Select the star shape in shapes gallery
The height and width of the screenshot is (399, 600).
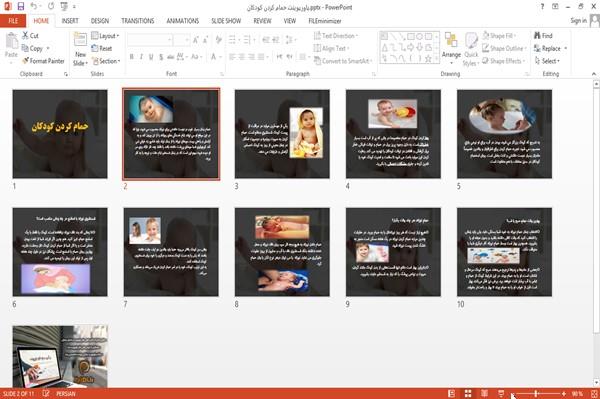428,59
